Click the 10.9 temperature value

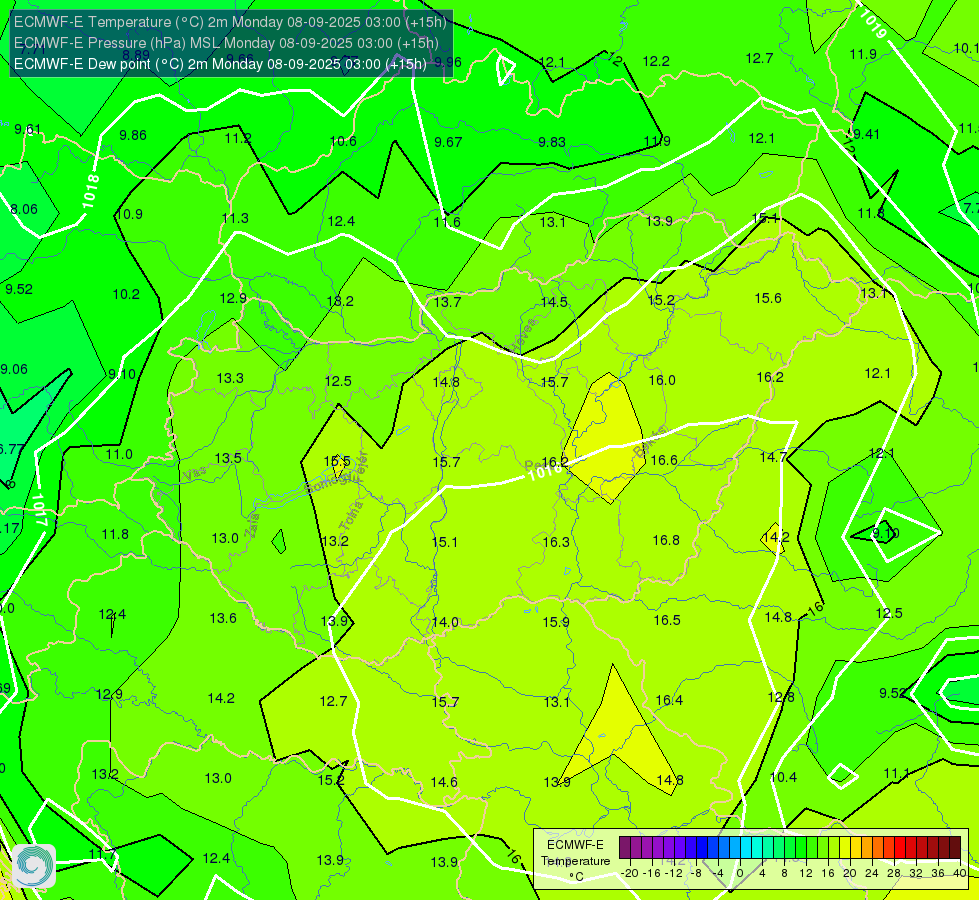coord(129,214)
